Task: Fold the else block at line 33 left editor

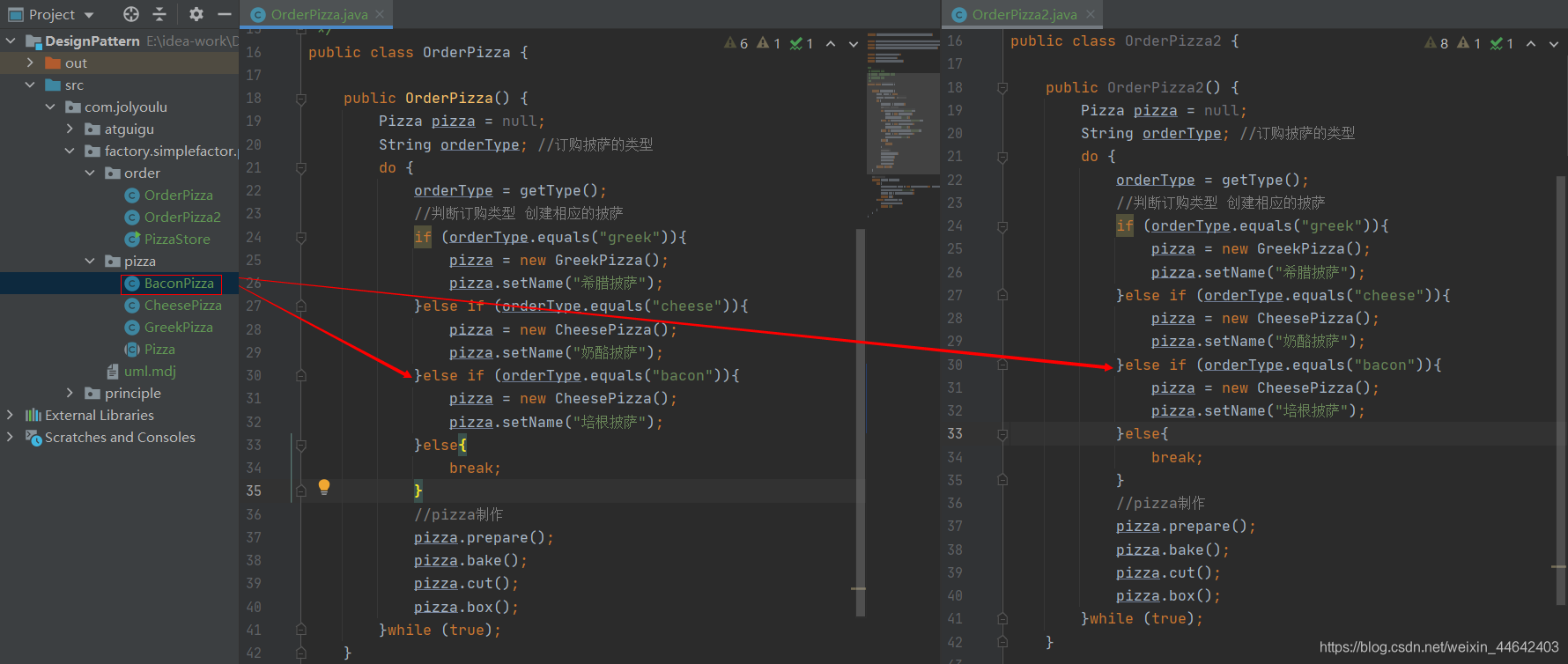Action: point(300,445)
